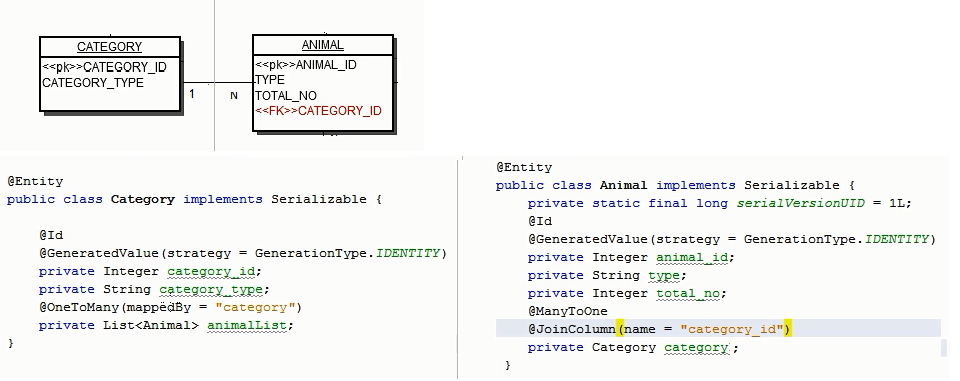Click the serialVersionUID constant in Animal
The height and width of the screenshot is (381, 960).
(x=801, y=203)
